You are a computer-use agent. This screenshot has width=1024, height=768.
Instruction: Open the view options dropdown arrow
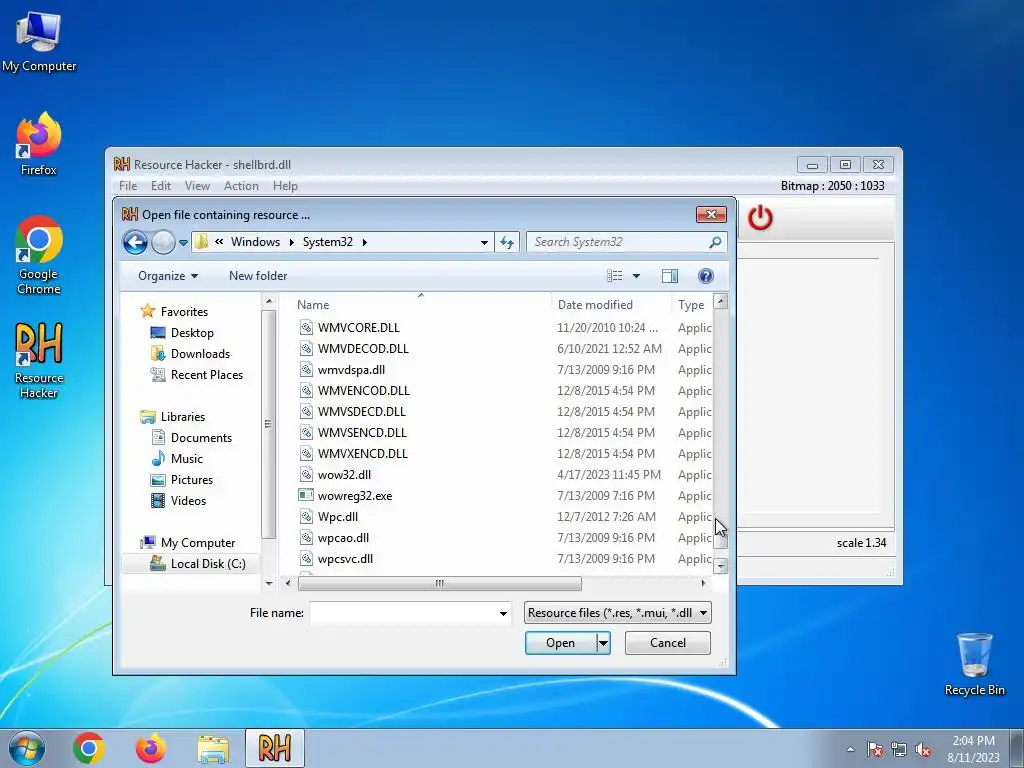point(636,276)
